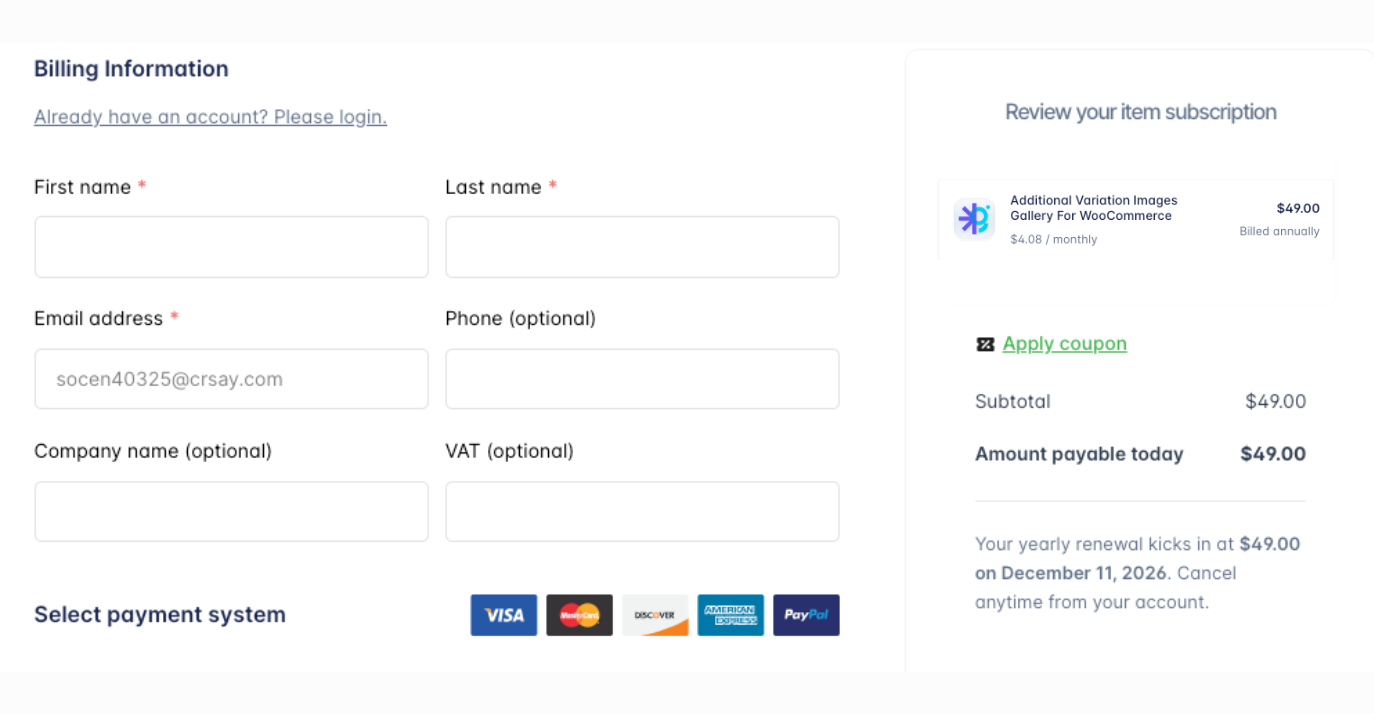Click the VAT (optional) input field
The width and height of the screenshot is (1374, 714).
[642, 512]
